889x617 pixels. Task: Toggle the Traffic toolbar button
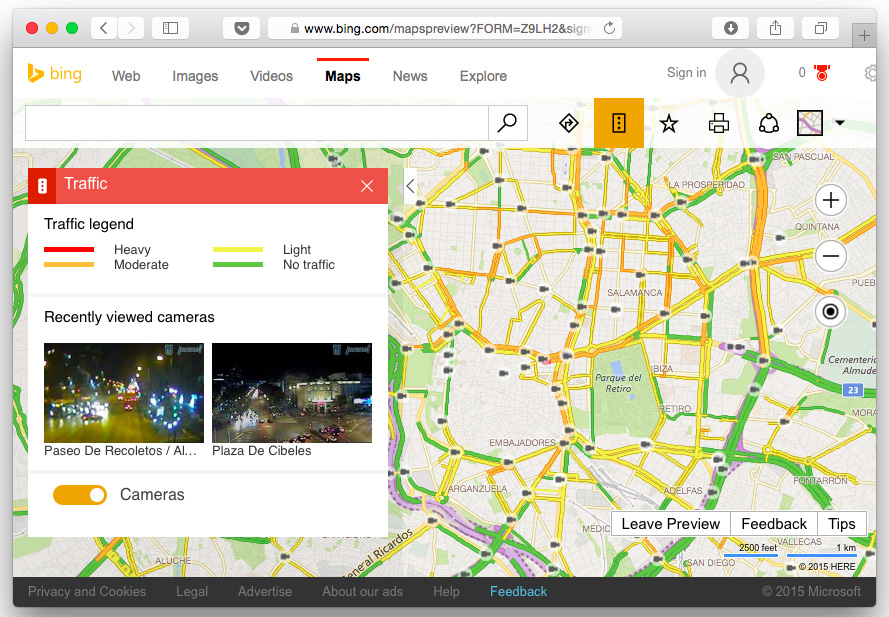[x=619, y=122]
